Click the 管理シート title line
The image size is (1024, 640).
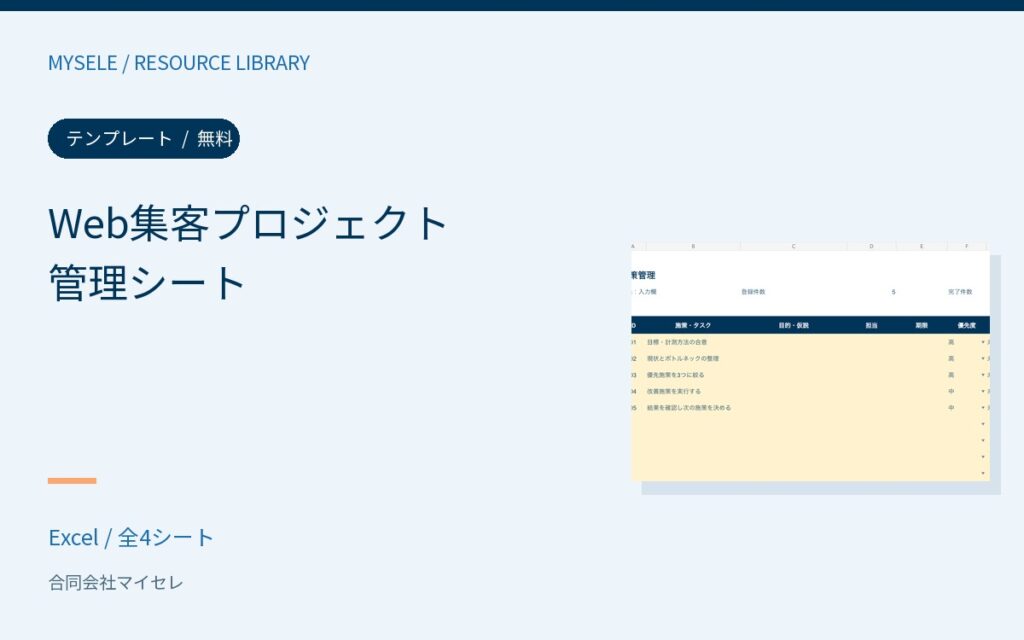click(x=147, y=283)
